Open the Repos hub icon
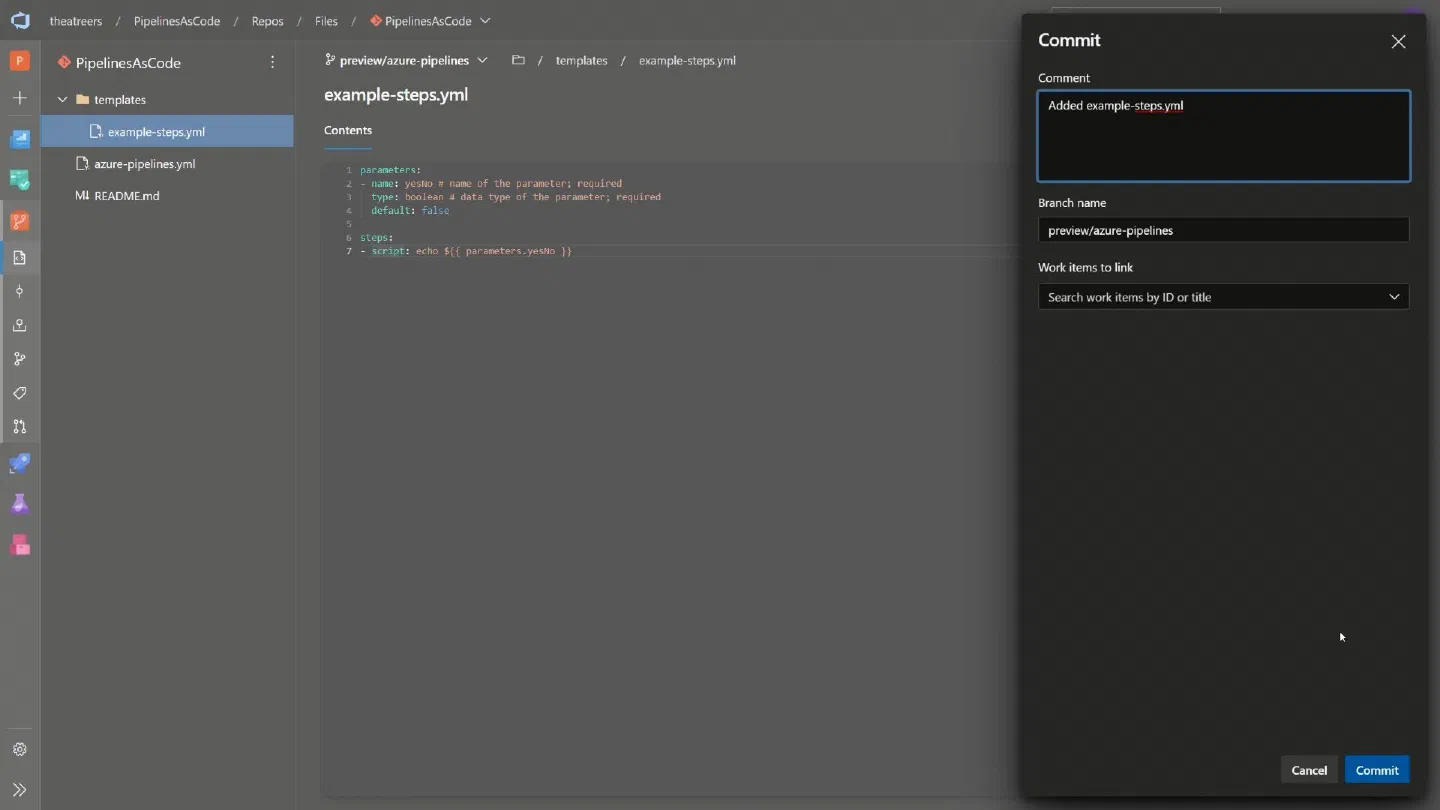 [x=19, y=221]
